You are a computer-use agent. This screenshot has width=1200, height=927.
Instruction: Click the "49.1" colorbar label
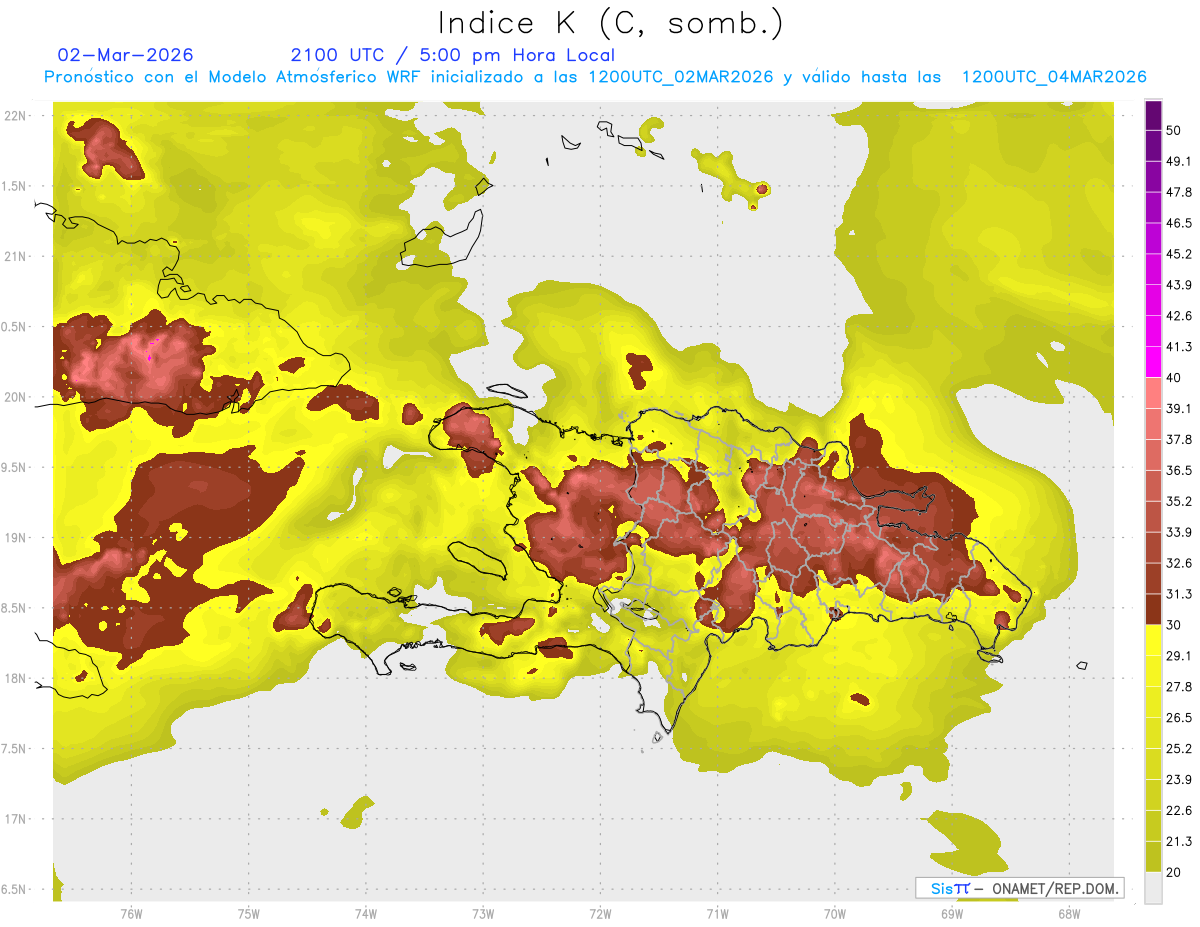1179,161
